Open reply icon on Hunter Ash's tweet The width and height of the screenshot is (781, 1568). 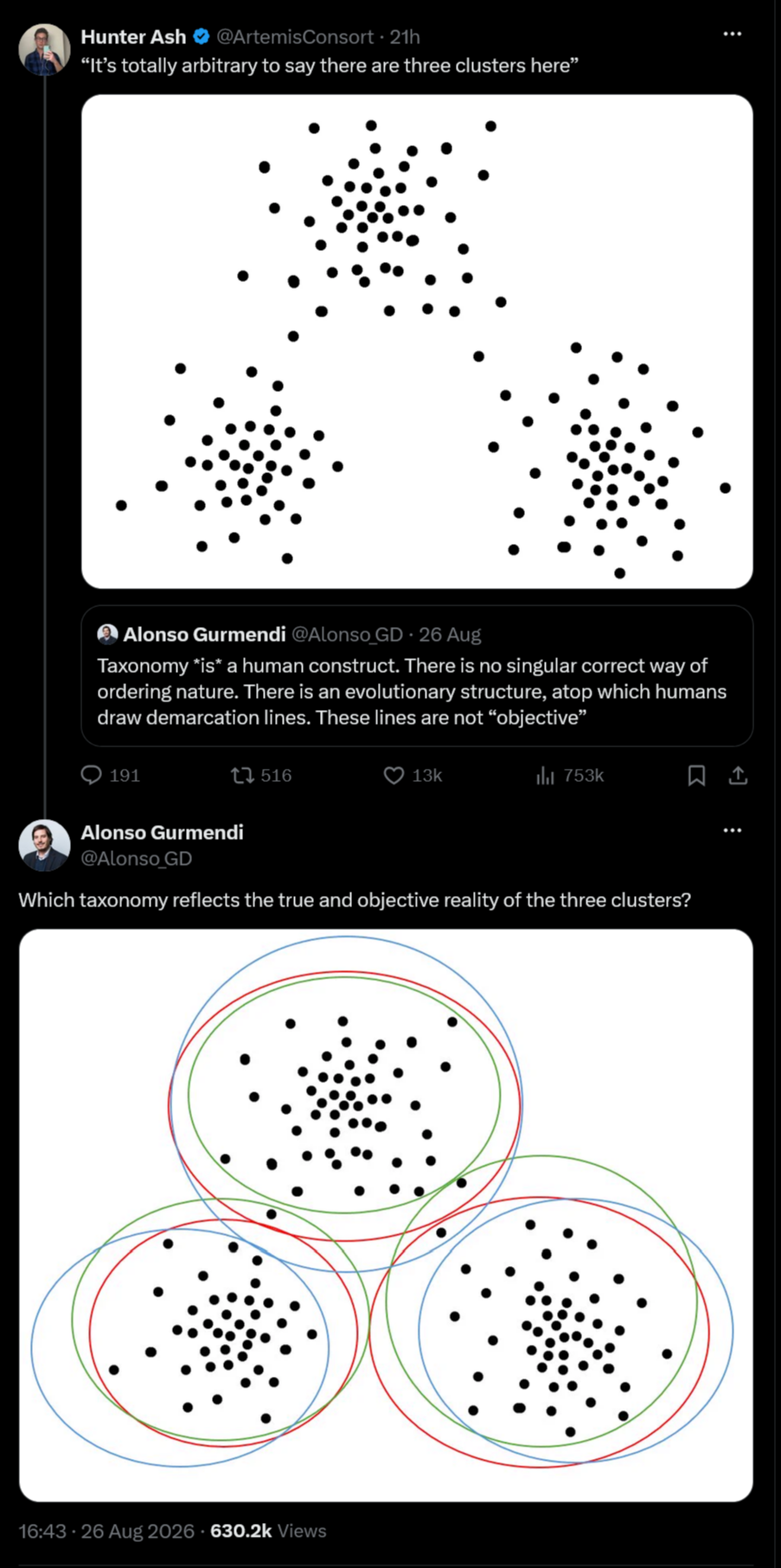point(92,775)
